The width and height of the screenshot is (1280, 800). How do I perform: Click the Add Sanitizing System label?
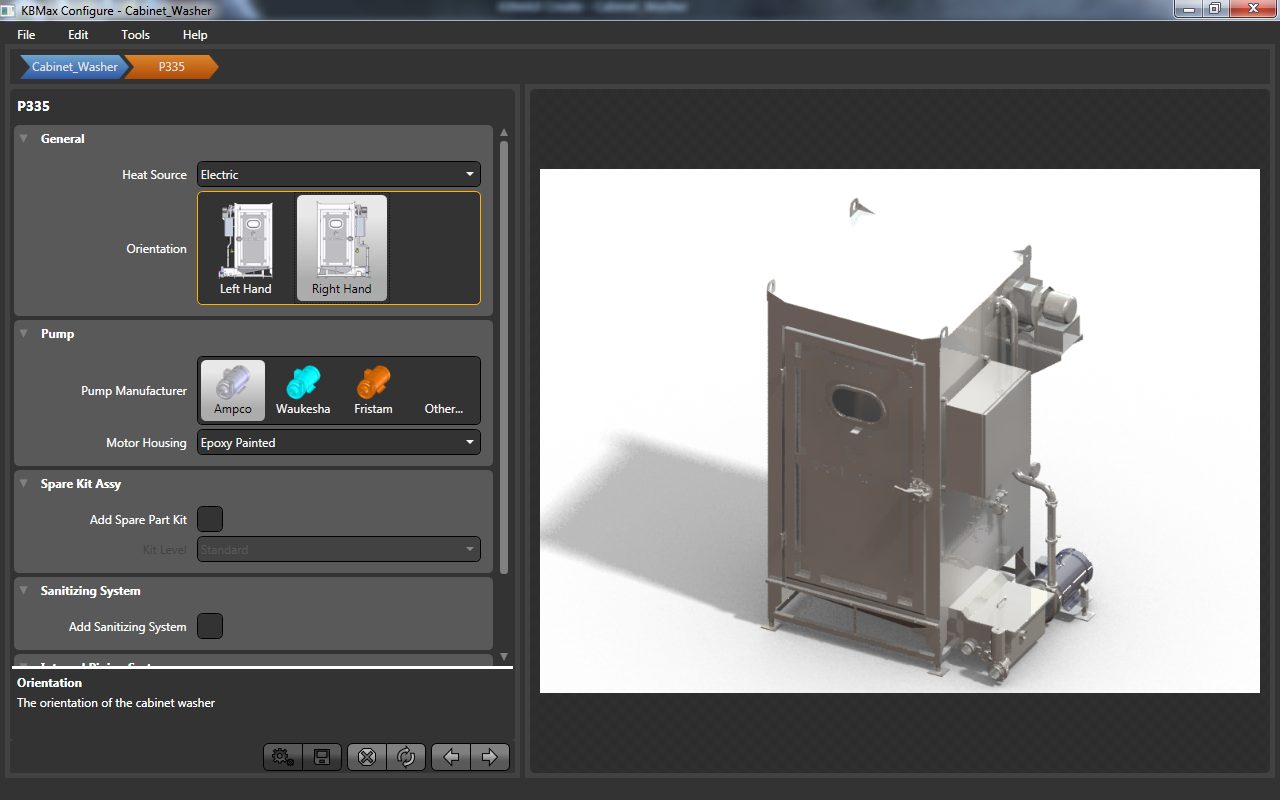click(128, 627)
